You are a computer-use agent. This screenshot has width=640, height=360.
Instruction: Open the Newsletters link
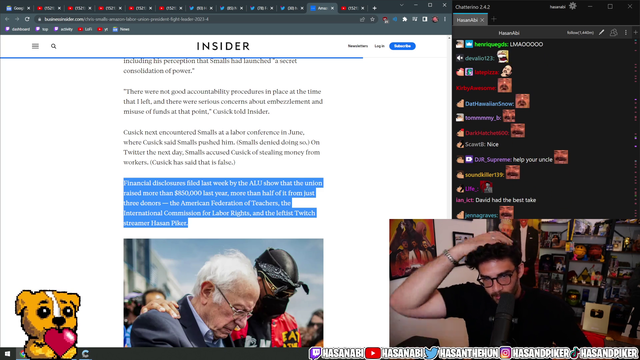click(358, 46)
